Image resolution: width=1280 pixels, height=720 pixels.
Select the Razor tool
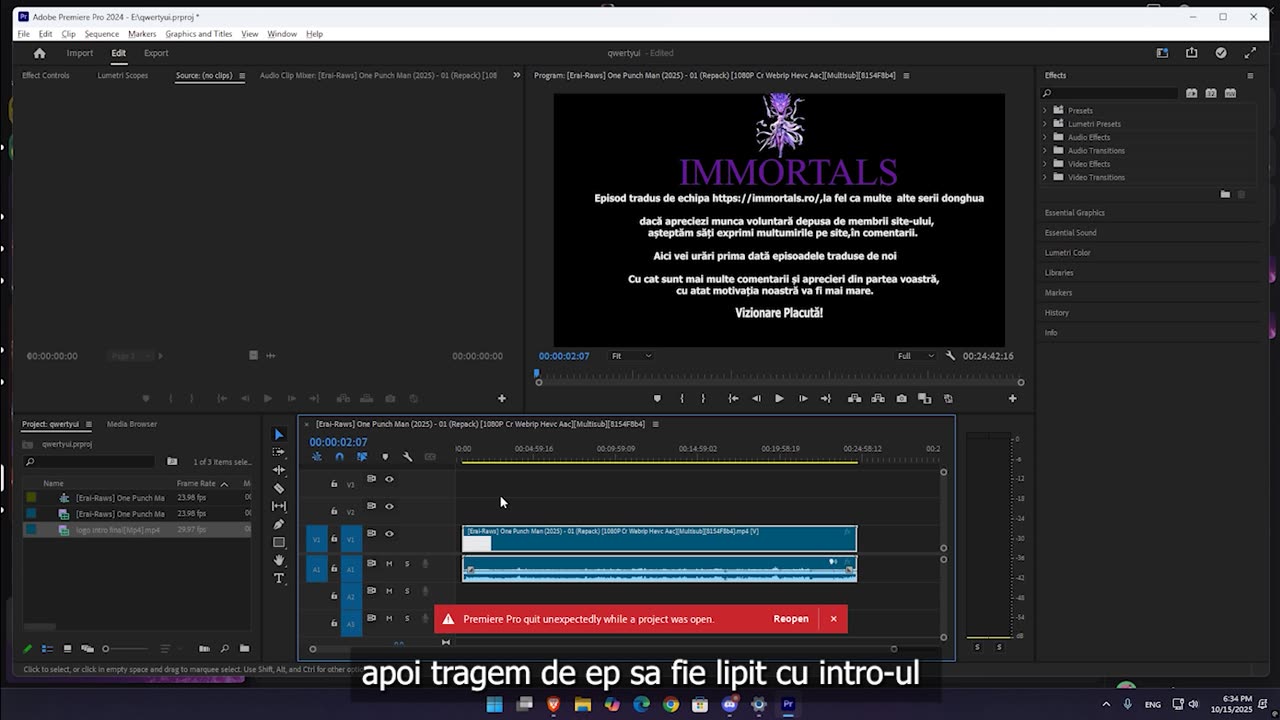(x=279, y=488)
